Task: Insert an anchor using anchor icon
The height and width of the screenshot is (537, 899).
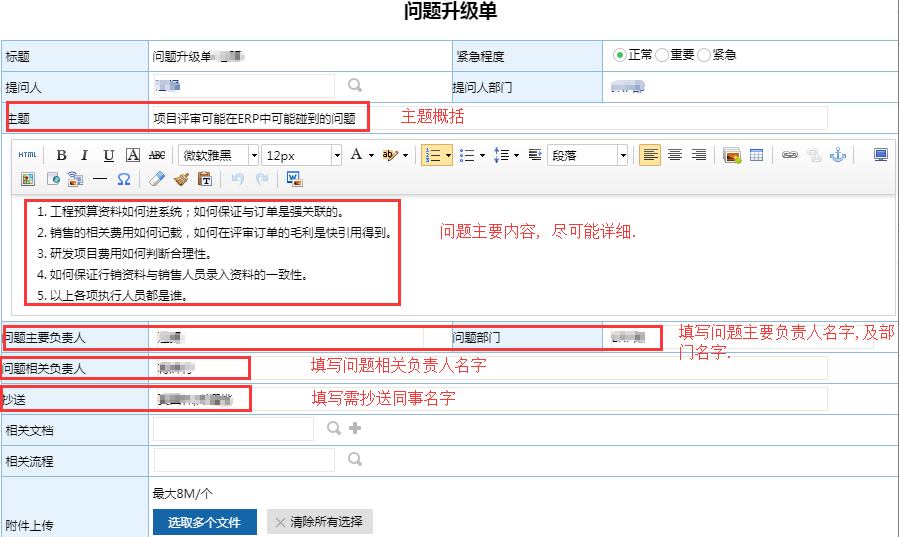Action: tap(838, 155)
